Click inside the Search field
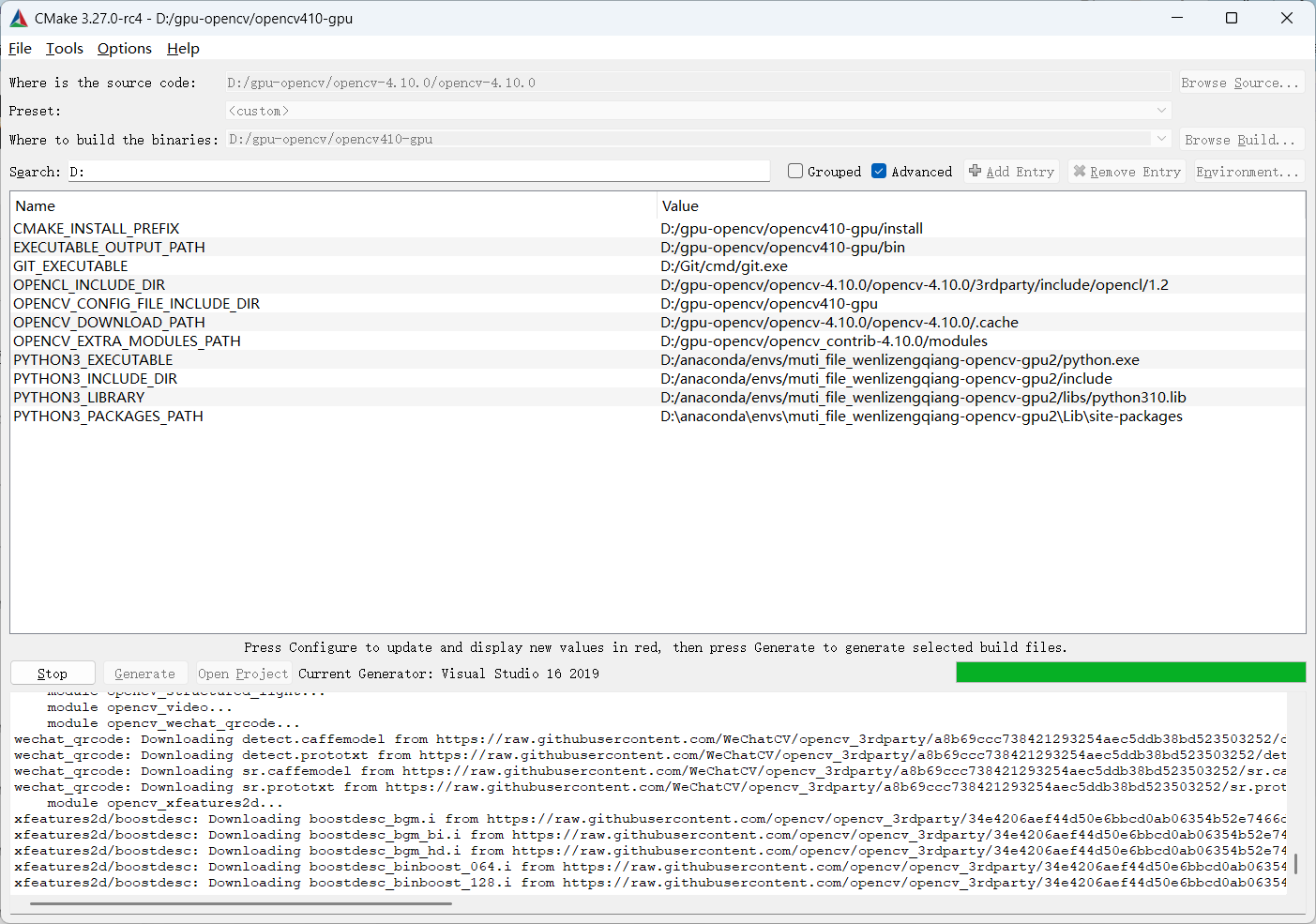This screenshot has width=1316, height=924. click(413, 171)
